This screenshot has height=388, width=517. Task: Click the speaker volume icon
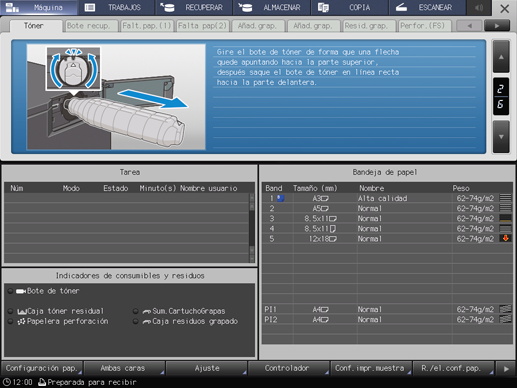pyautogui.click(x=479, y=7)
